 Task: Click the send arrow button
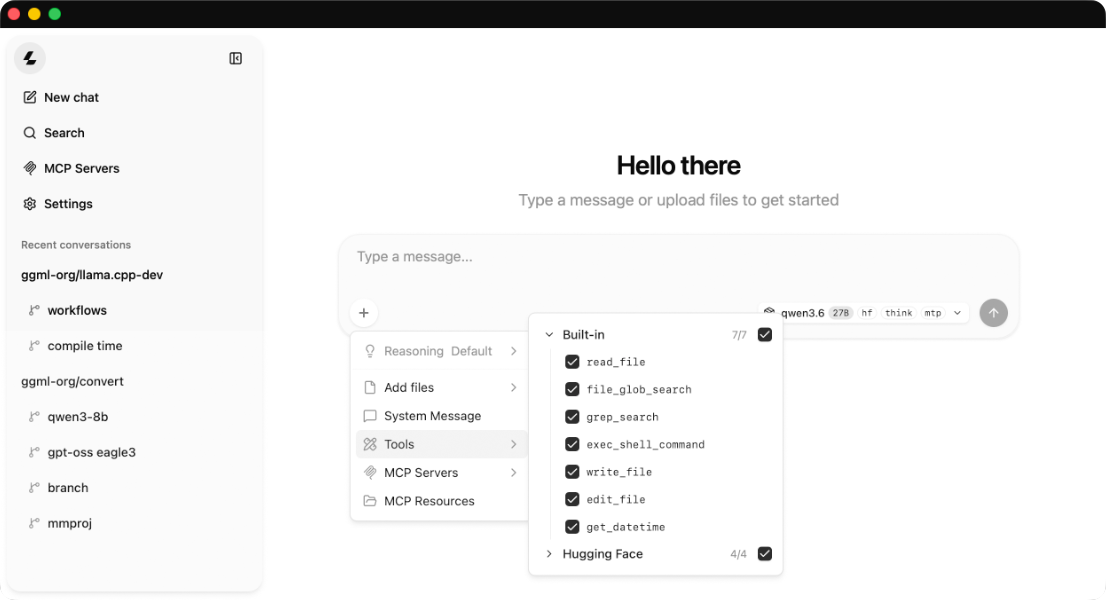[x=993, y=313]
